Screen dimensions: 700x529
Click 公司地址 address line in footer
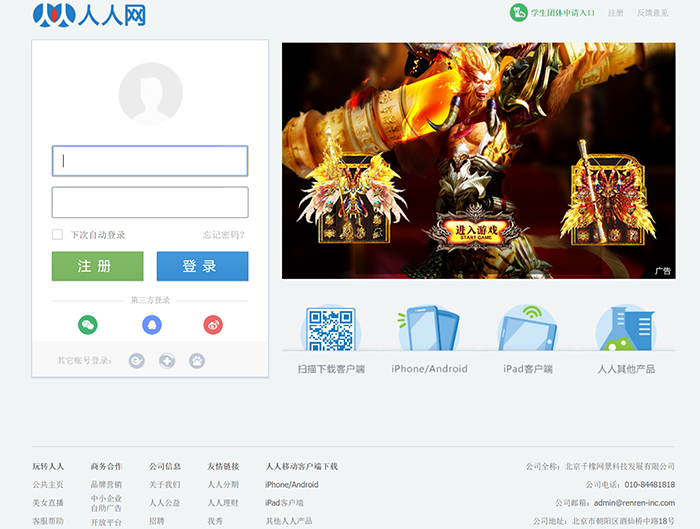[x=604, y=521]
